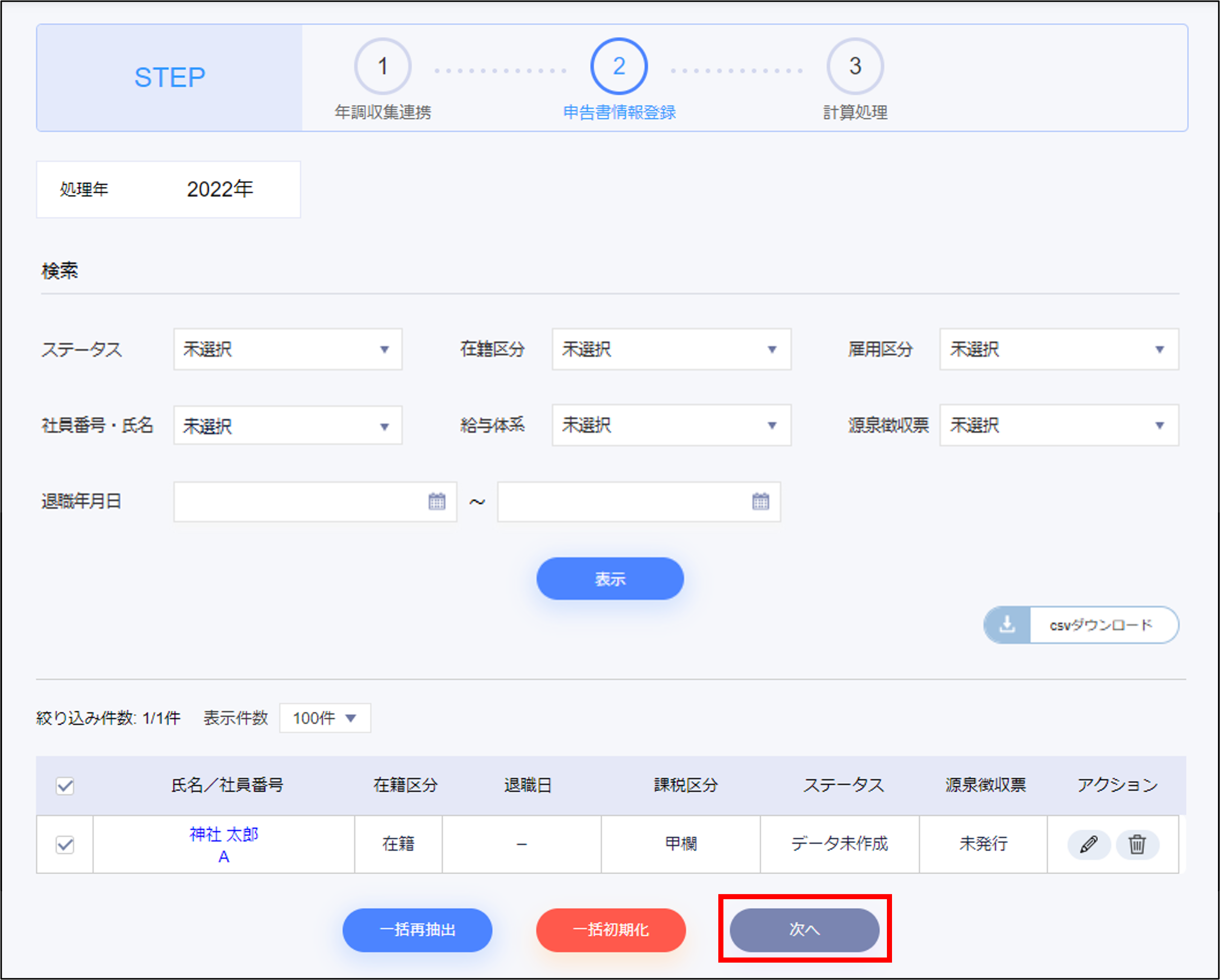Click the 一括初期化 button
The height and width of the screenshot is (980, 1220).
pyautogui.click(x=611, y=929)
